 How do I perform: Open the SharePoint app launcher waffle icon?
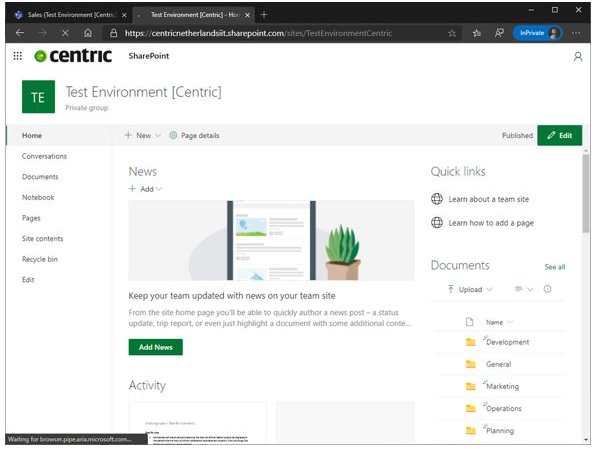pos(18,56)
